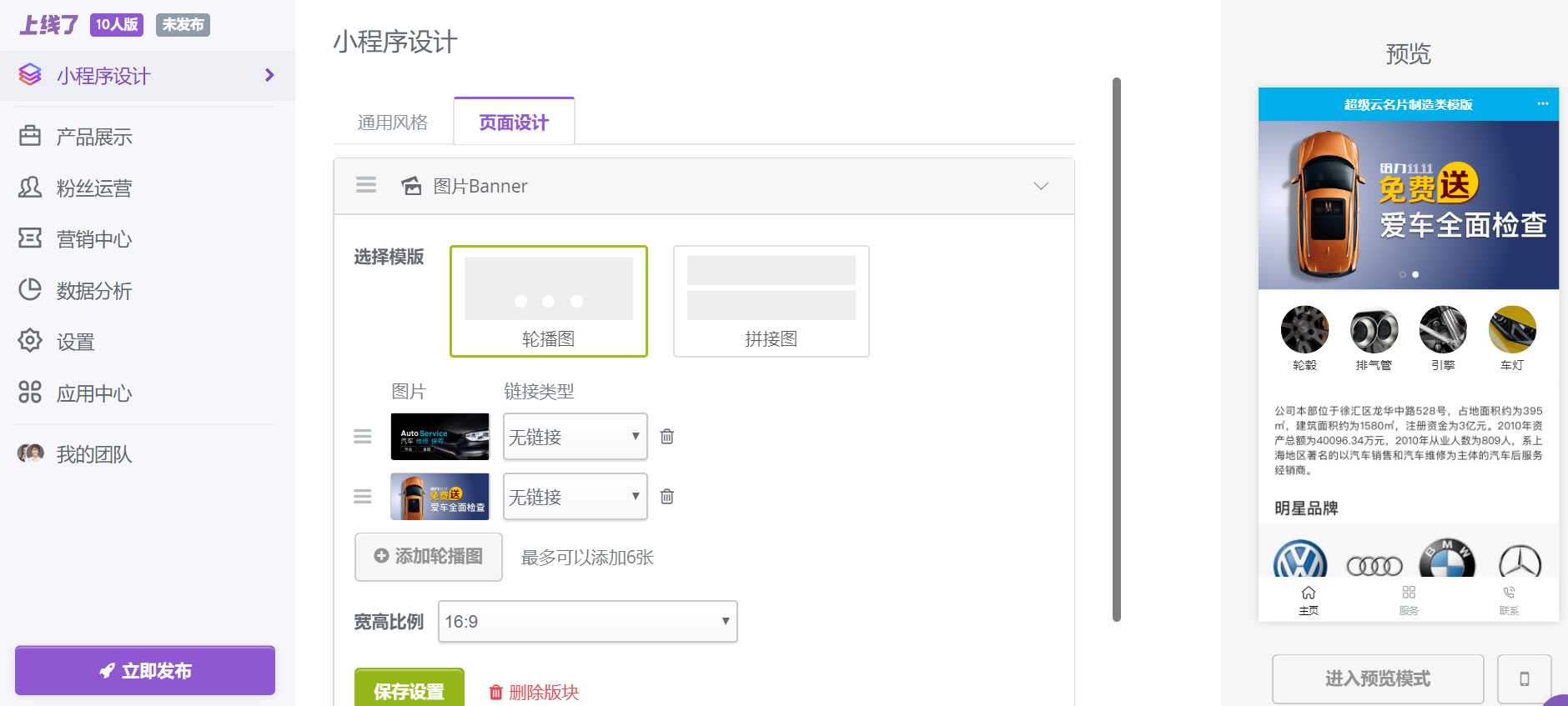Open the 小程序设计 sidebar item

coord(147,76)
